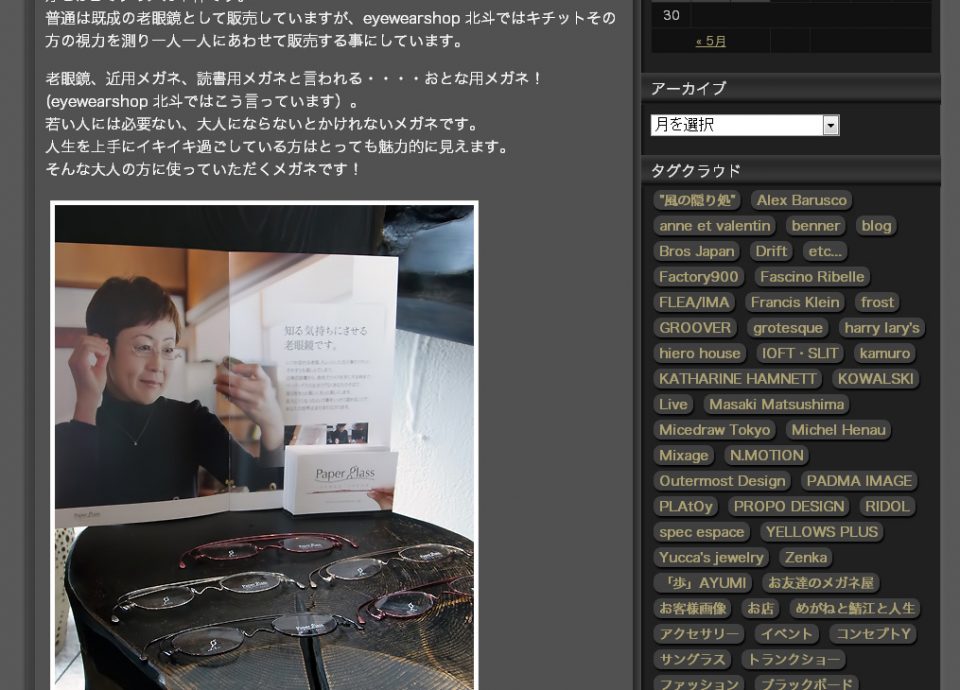Open the Michel Henau tag

tap(838, 430)
